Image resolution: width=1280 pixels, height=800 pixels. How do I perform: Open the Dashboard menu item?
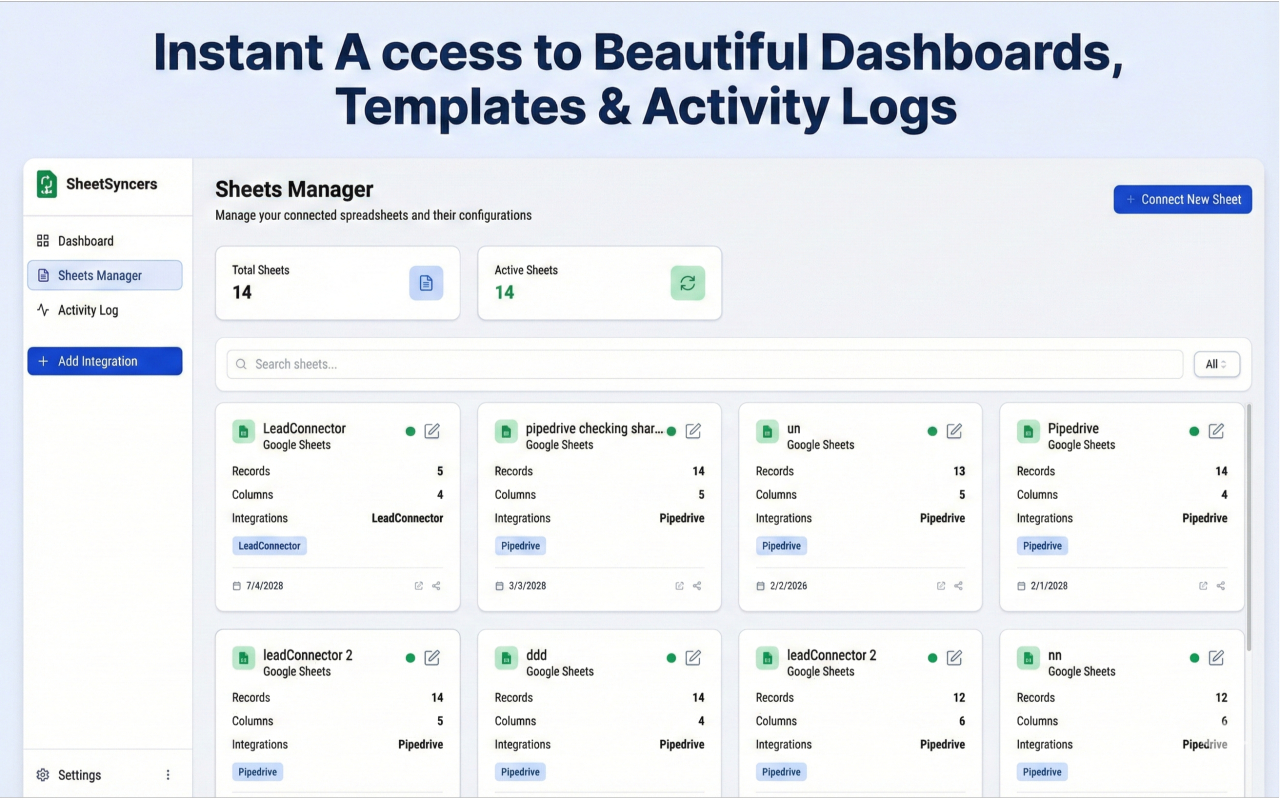click(x=85, y=241)
